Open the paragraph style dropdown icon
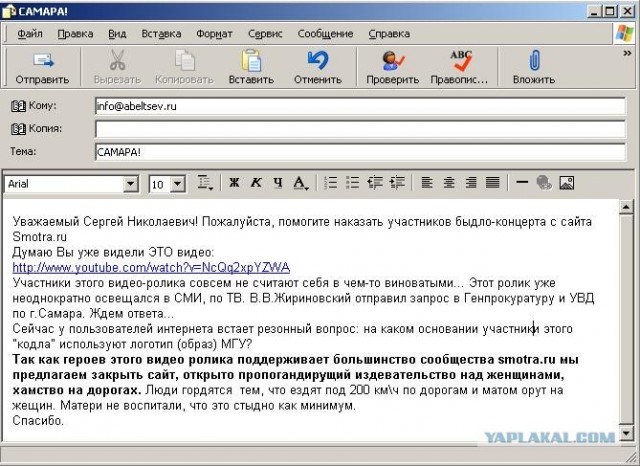The width and height of the screenshot is (640, 466). click(x=205, y=183)
